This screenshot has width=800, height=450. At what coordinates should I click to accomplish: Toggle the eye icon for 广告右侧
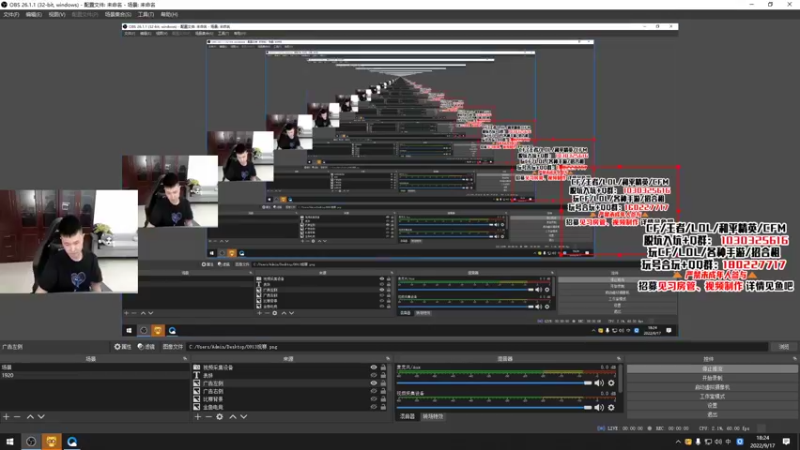(x=373, y=391)
